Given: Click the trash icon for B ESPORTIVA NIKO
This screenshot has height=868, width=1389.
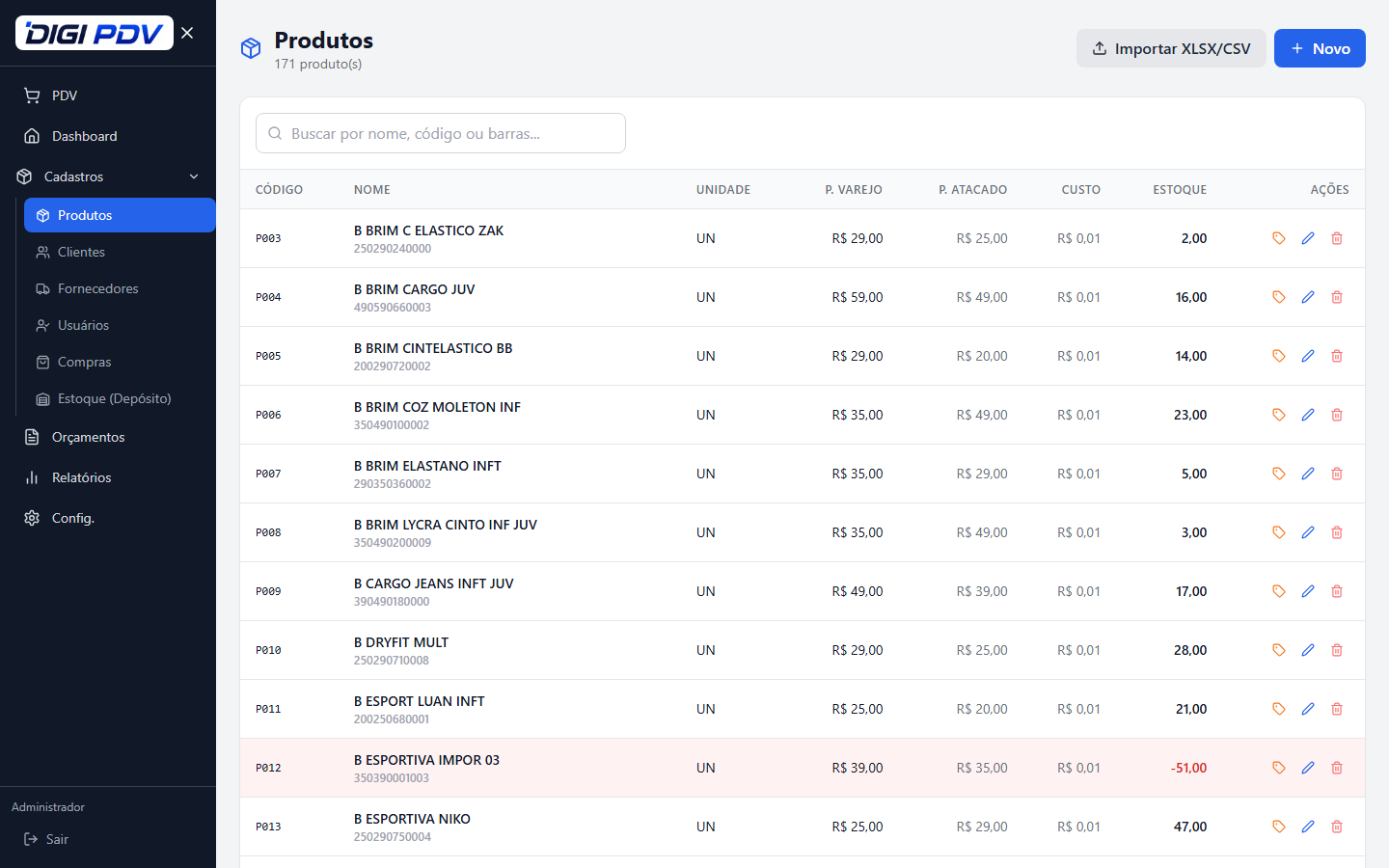Looking at the screenshot, I should 1337,827.
